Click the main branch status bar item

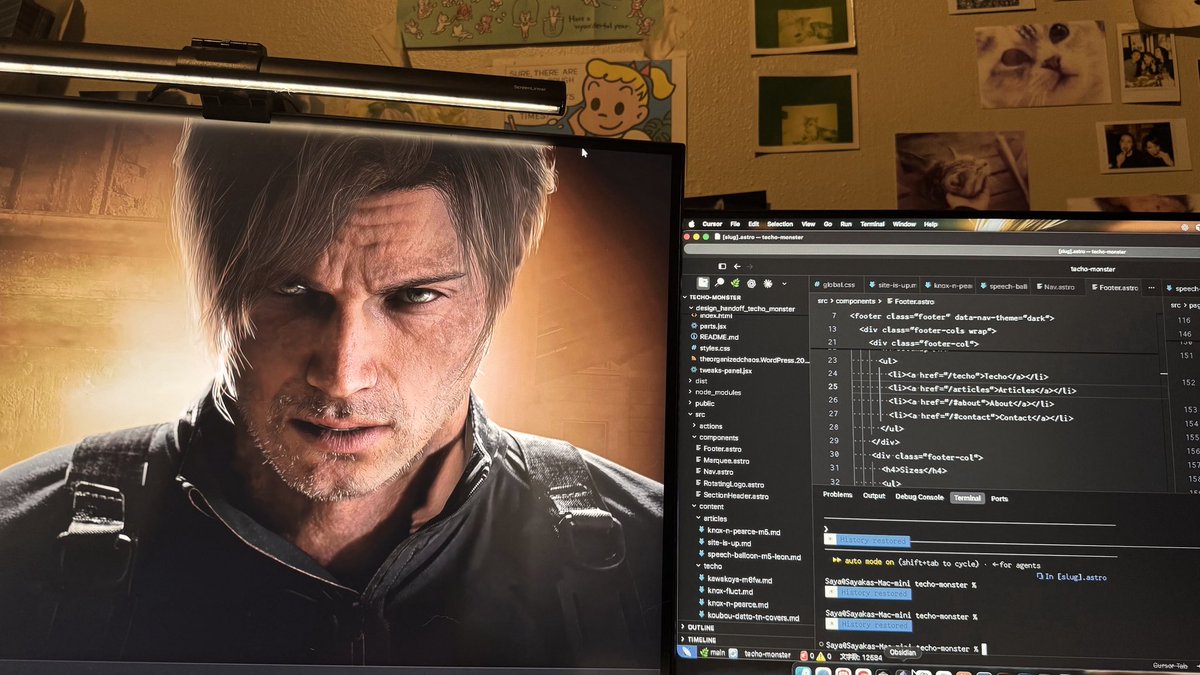pyautogui.click(x=712, y=653)
